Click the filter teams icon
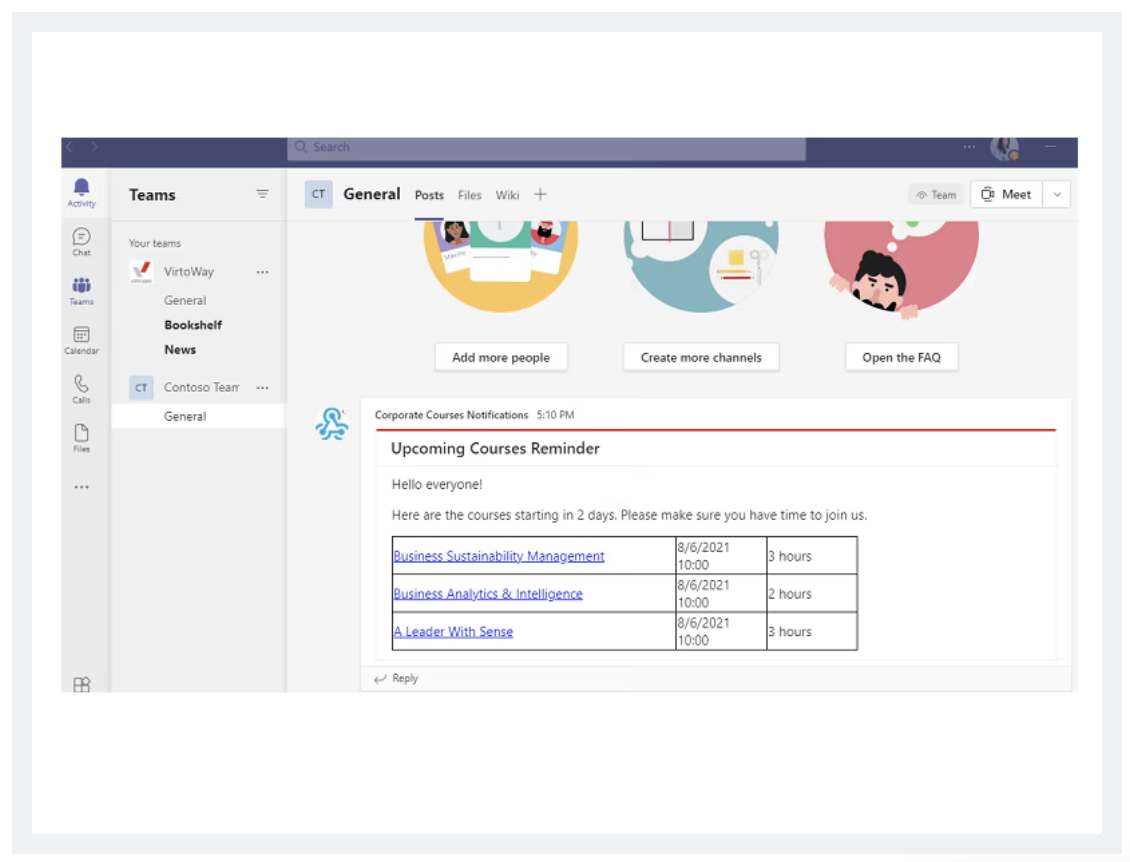The image size is (1130, 862). coord(262,194)
